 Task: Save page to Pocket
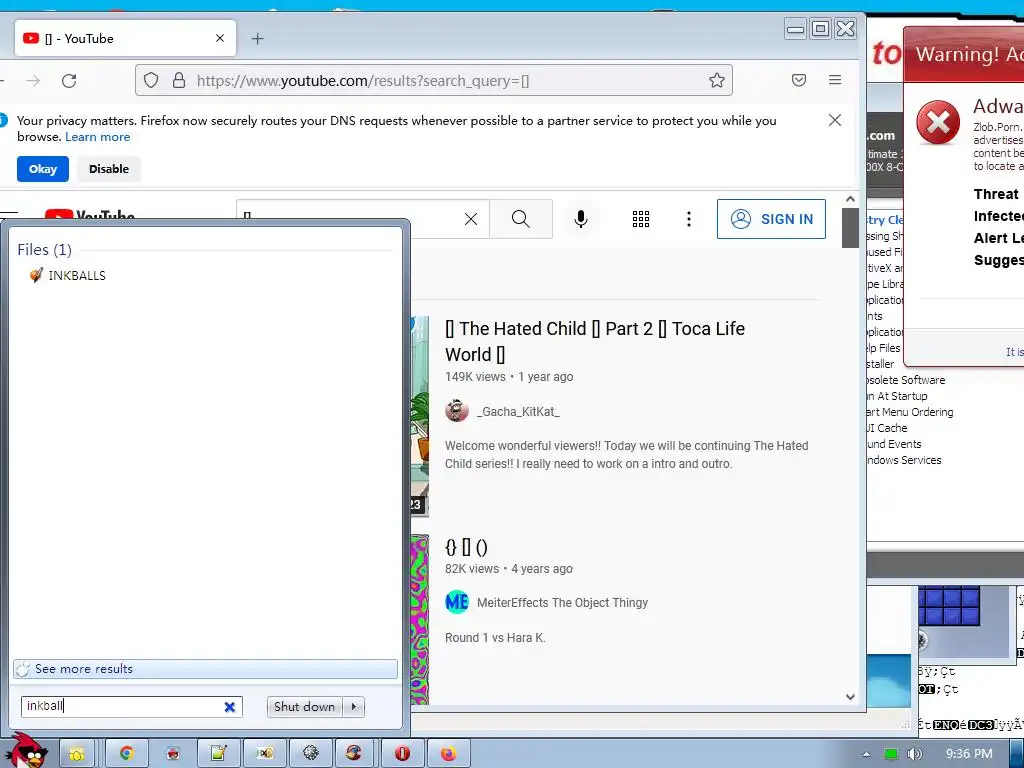(x=799, y=80)
